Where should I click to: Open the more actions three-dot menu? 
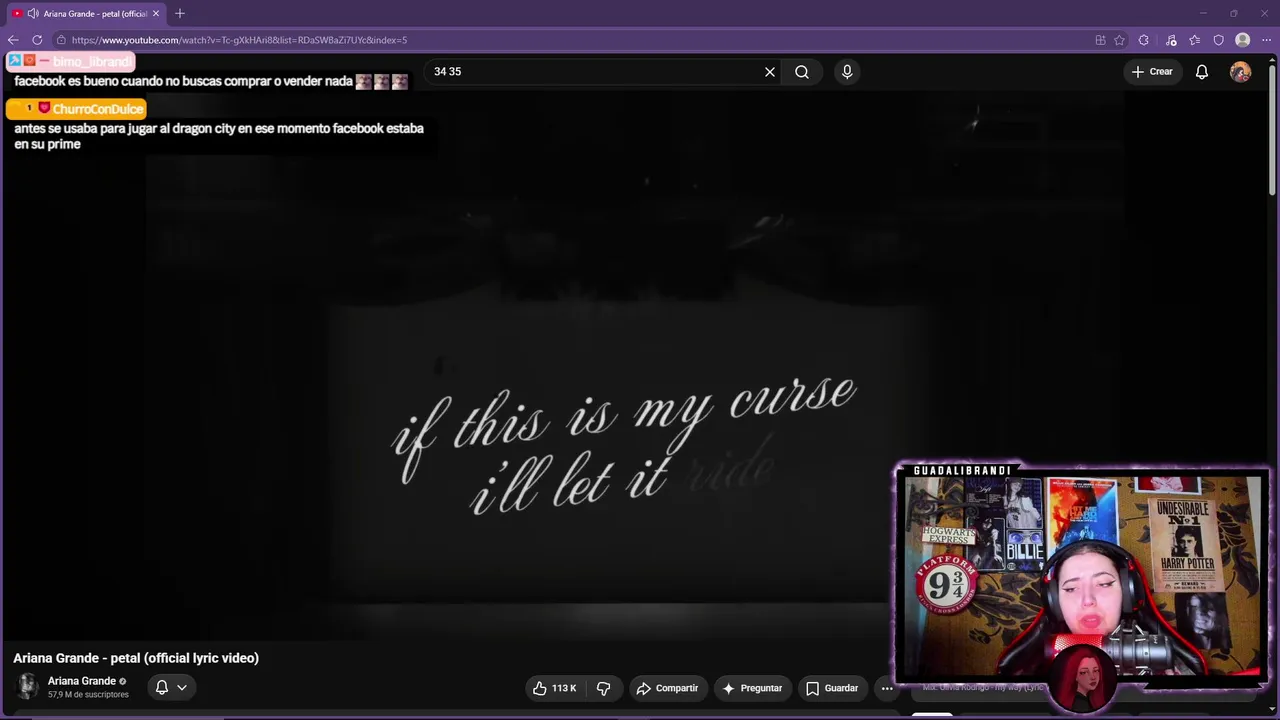coord(887,688)
